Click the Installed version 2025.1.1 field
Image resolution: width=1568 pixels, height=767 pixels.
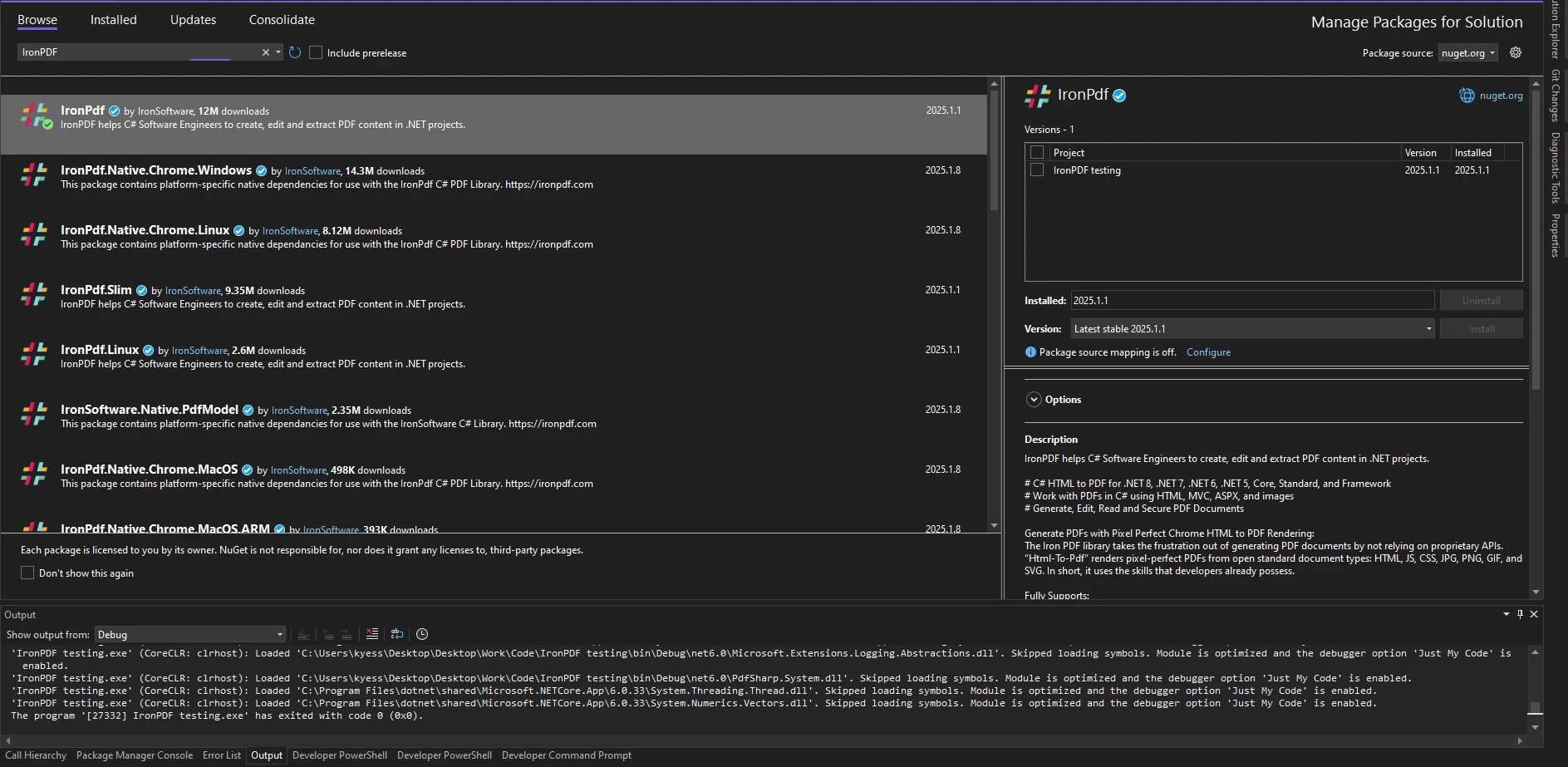pyautogui.click(x=1253, y=300)
